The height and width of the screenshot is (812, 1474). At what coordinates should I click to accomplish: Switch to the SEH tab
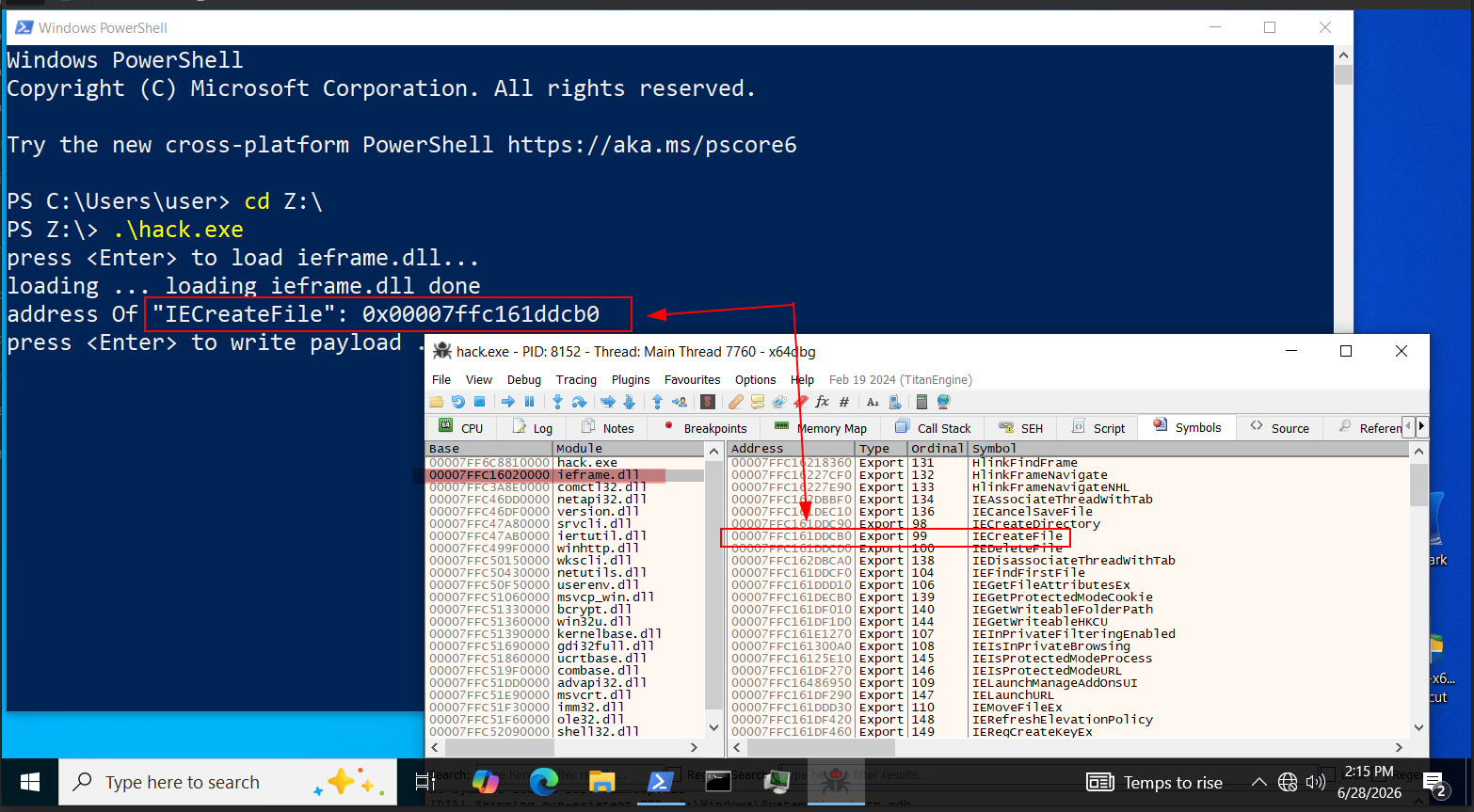tap(1021, 427)
